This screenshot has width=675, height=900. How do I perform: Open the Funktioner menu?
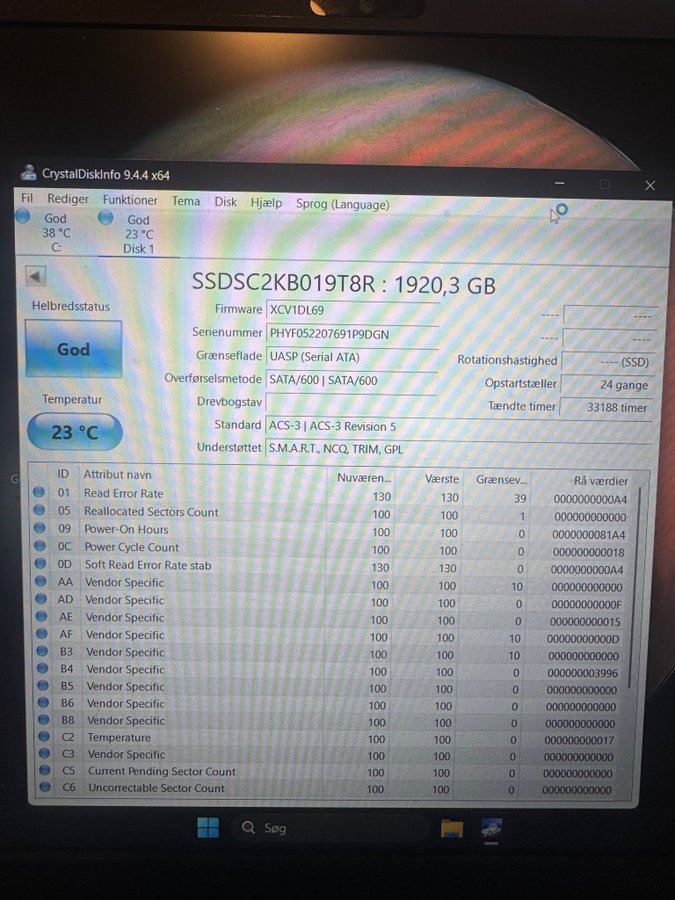click(x=130, y=200)
